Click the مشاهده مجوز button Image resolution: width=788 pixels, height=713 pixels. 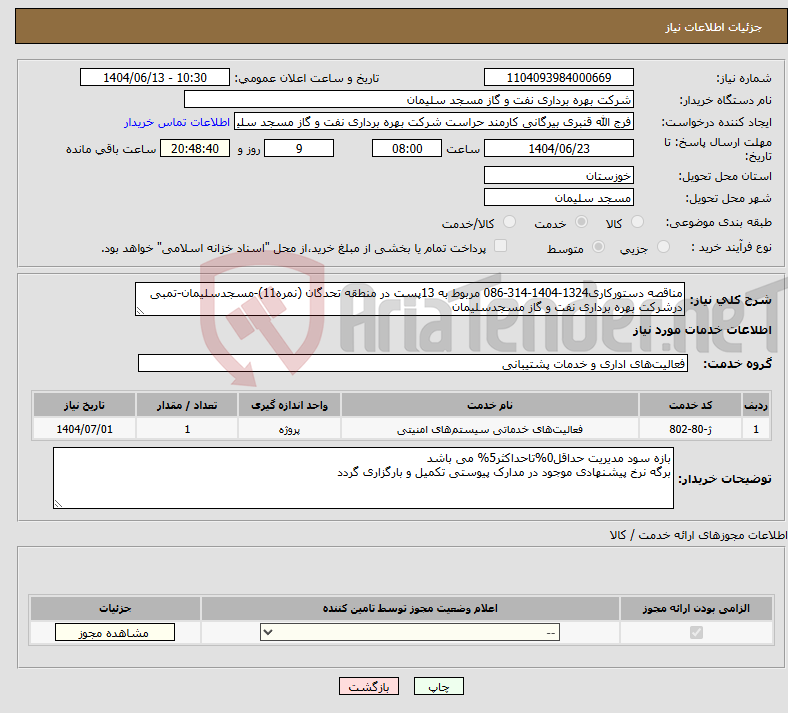[115, 632]
